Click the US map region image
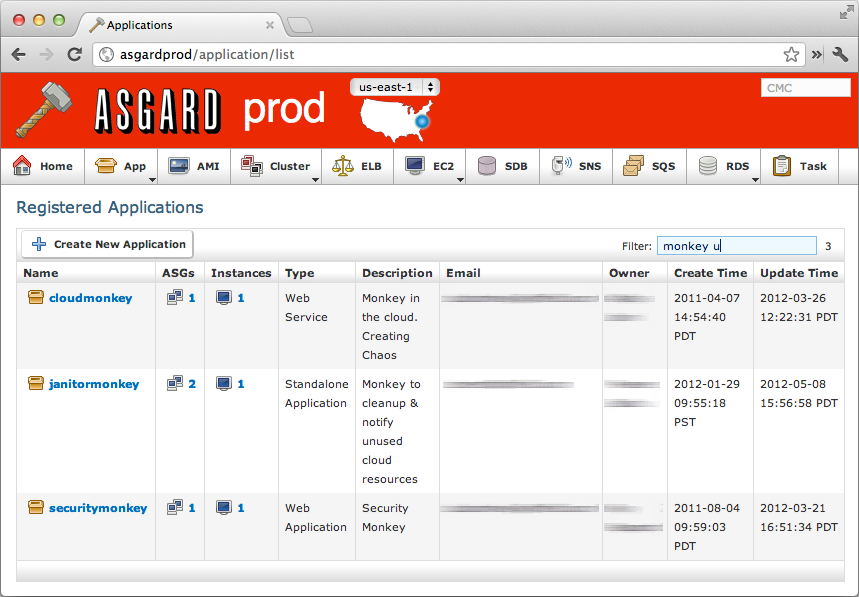This screenshot has height=597, width=859. tap(396, 120)
